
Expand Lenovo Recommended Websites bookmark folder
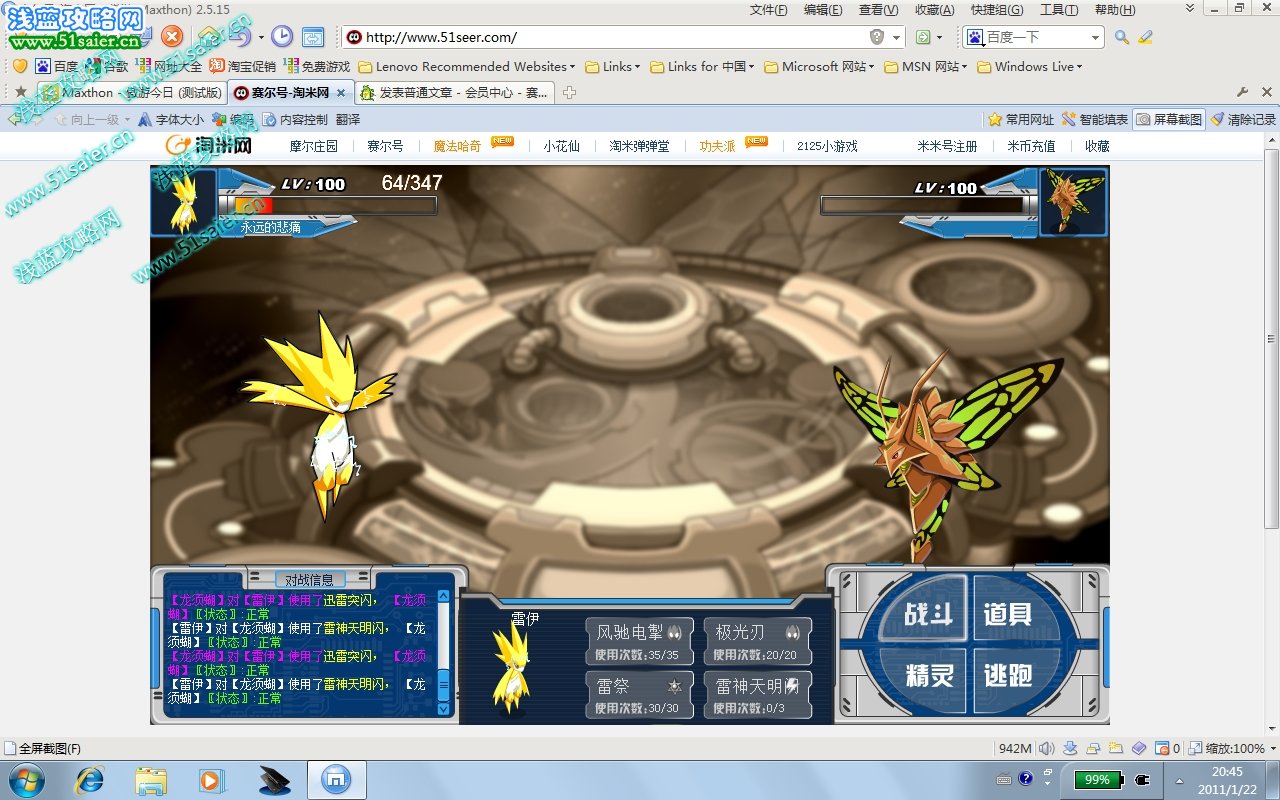(467, 67)
